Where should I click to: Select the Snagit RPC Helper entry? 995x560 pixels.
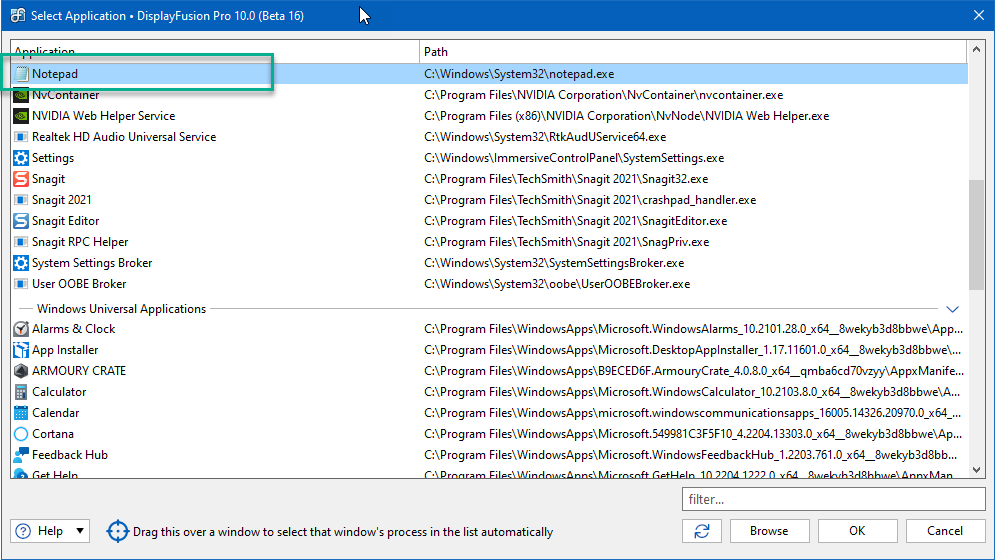click(80, 241)
